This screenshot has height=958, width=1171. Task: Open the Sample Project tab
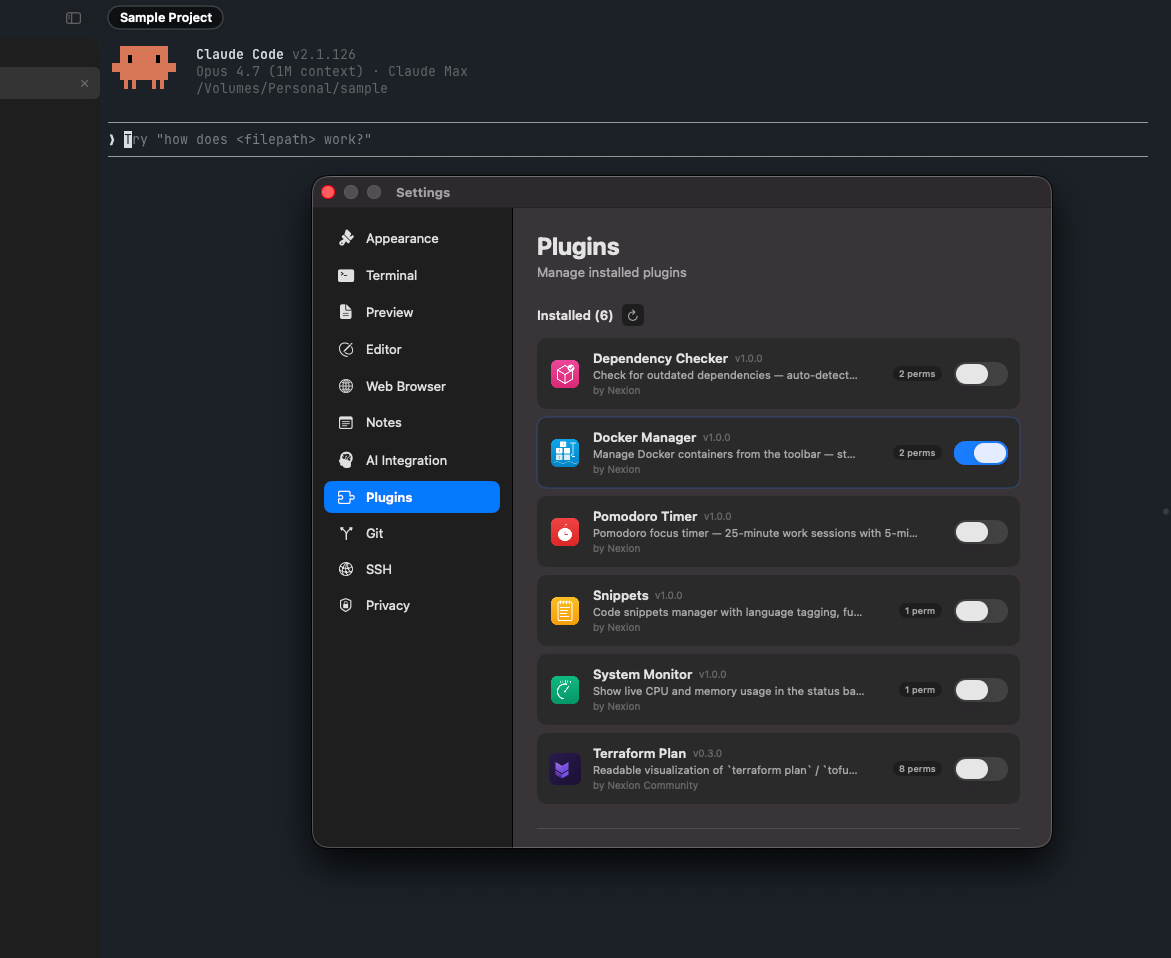pos(166,17)
